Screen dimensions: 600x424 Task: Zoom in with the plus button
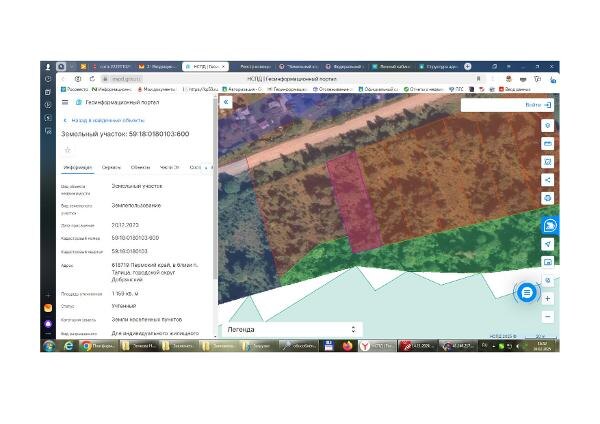[x=548, y=298]
